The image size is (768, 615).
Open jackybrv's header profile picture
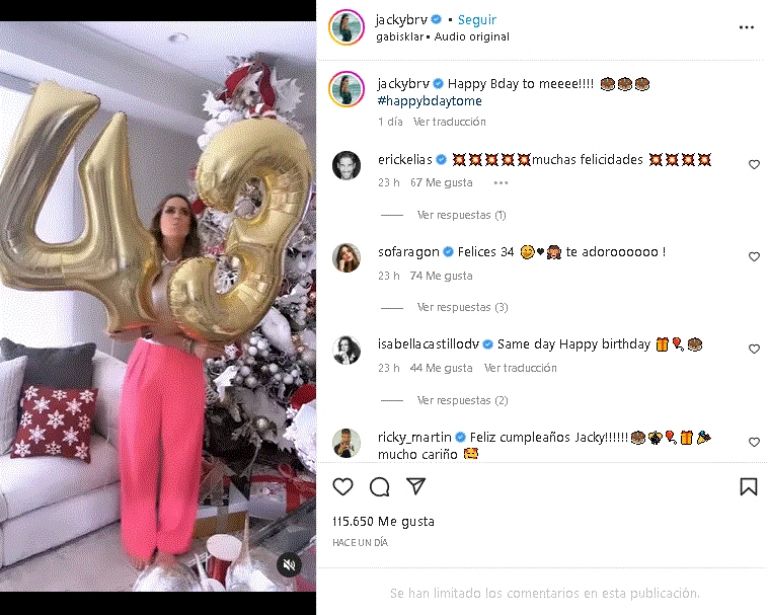[346, 27]
